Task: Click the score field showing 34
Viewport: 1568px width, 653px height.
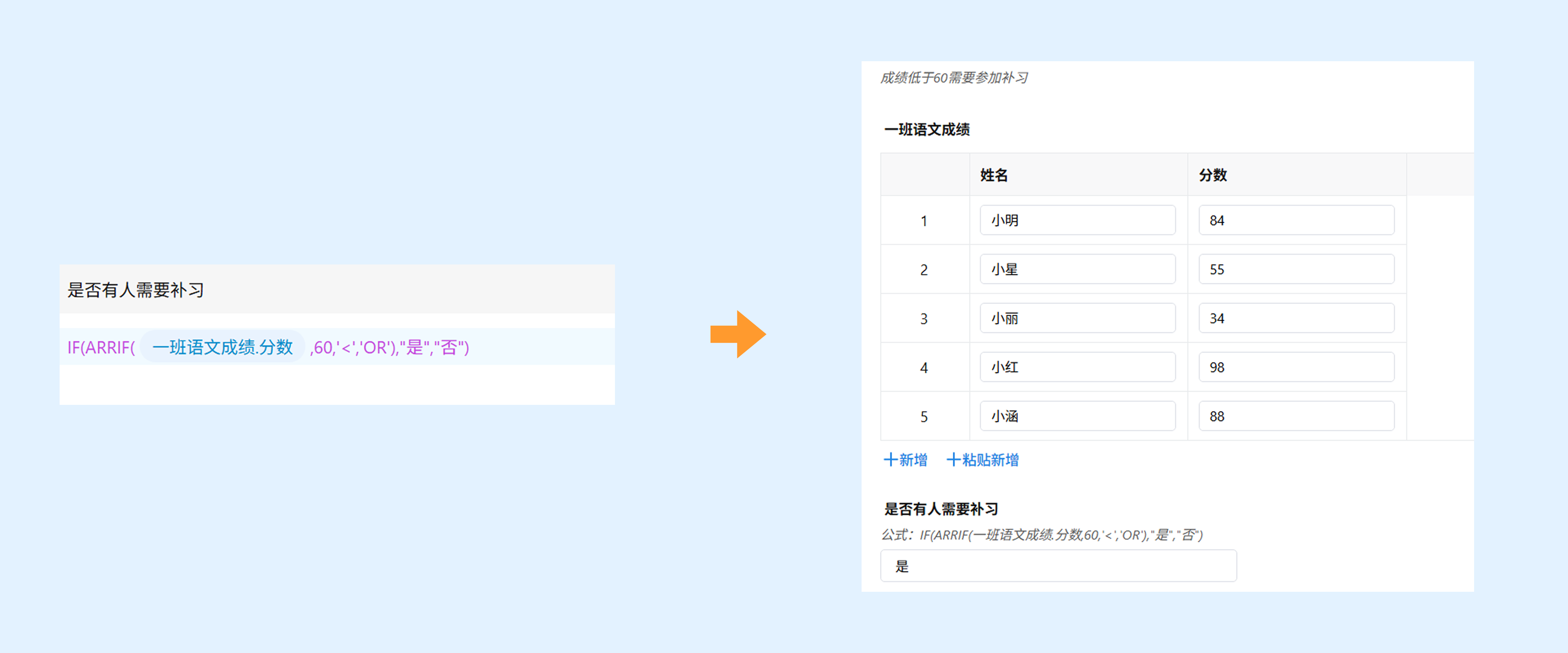Action: click(1296, 318)
